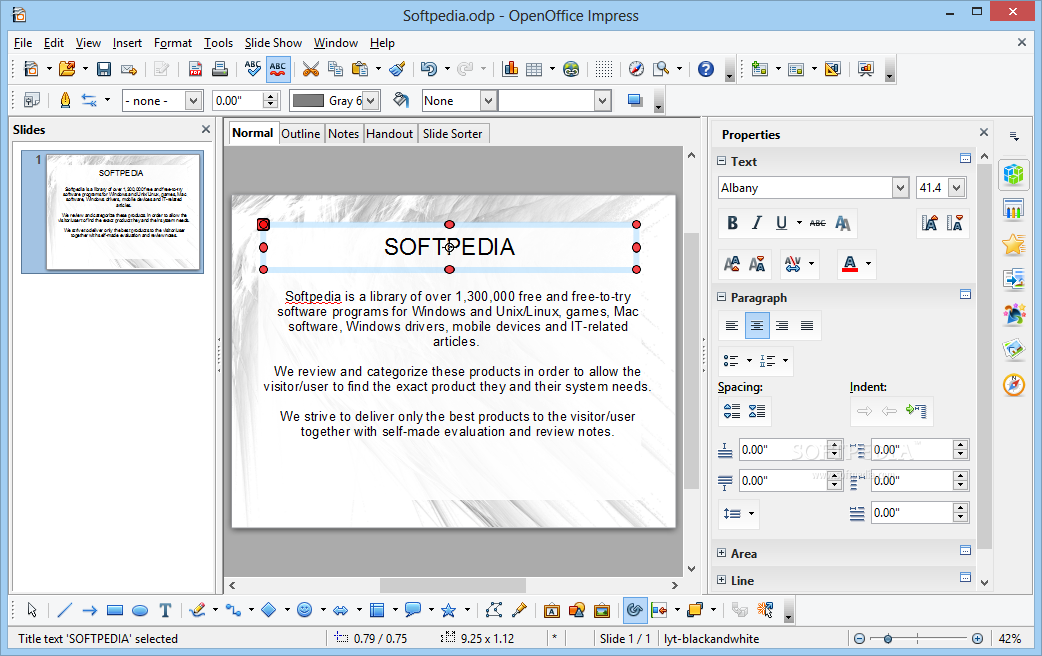The height and width of the screenshot is (656, 1042).
Task: Open sidebar Navigator compass icon
Action: point(1013,384)
